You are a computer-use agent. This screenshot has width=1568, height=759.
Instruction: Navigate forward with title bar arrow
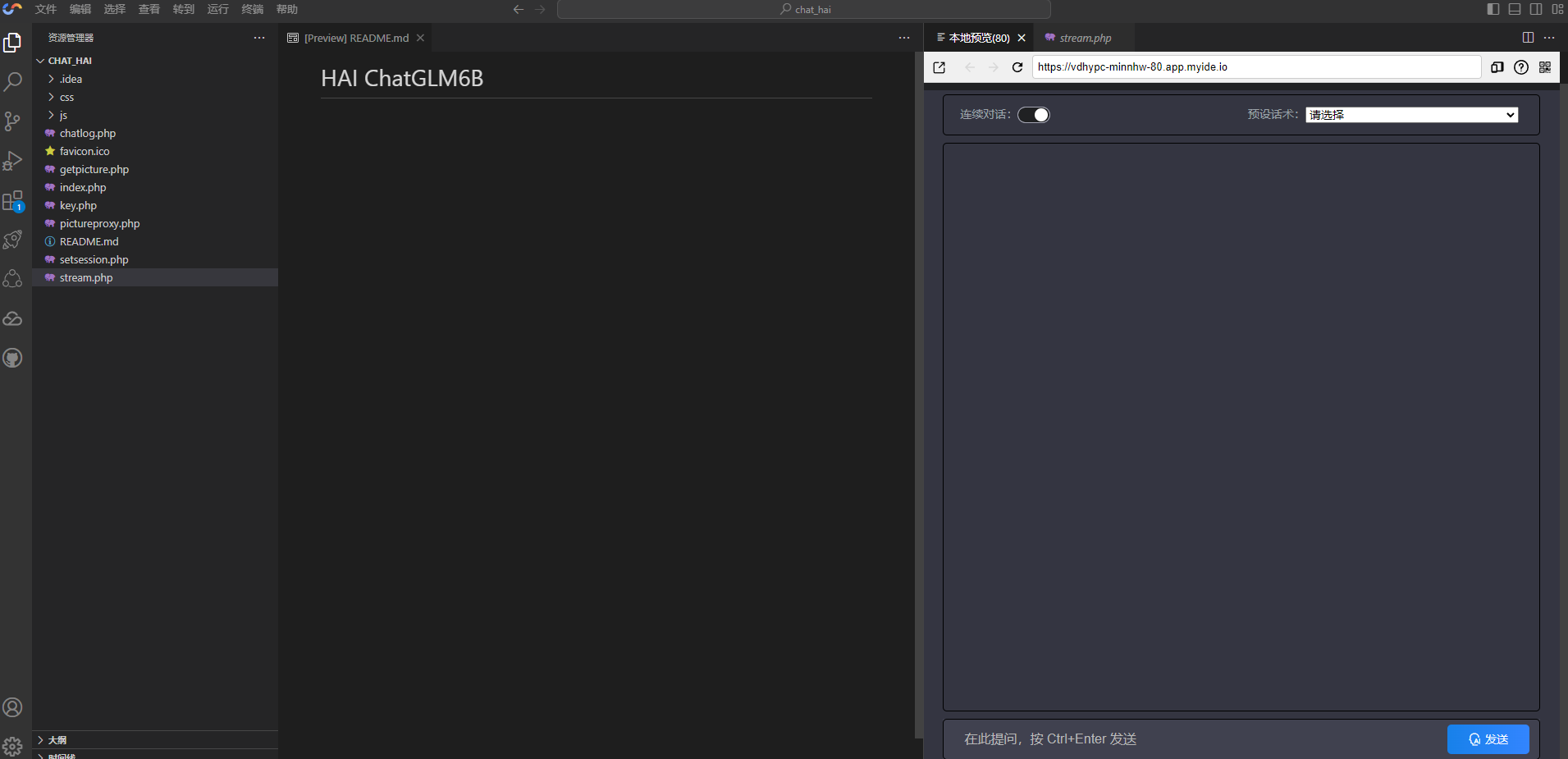click(540, 9)
